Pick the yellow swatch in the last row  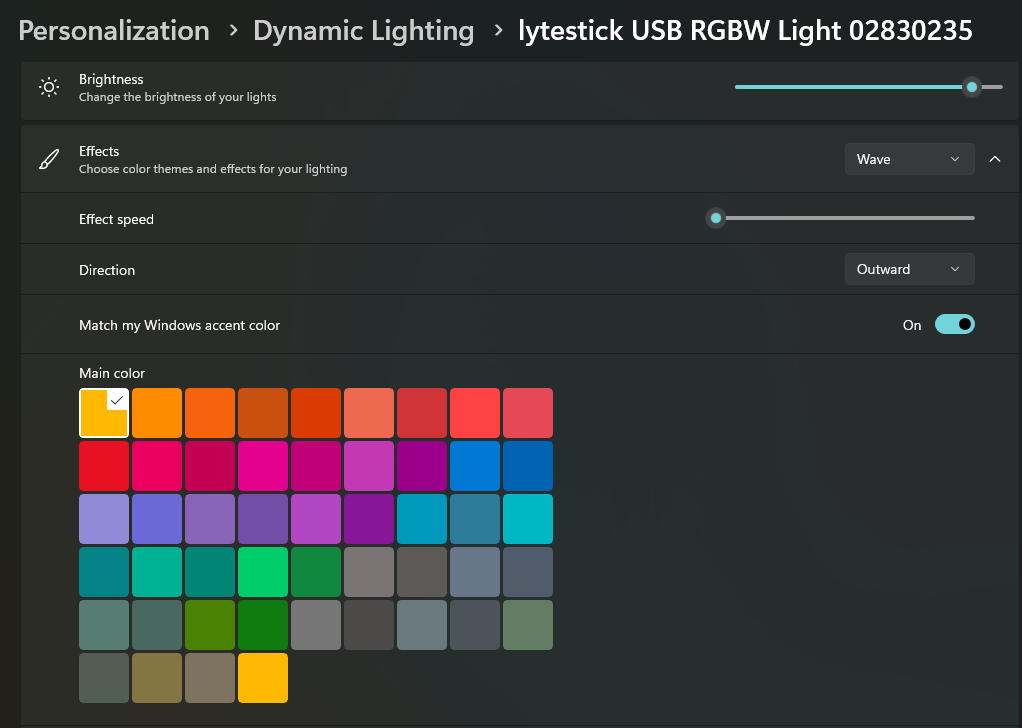(x=263, y=678)
